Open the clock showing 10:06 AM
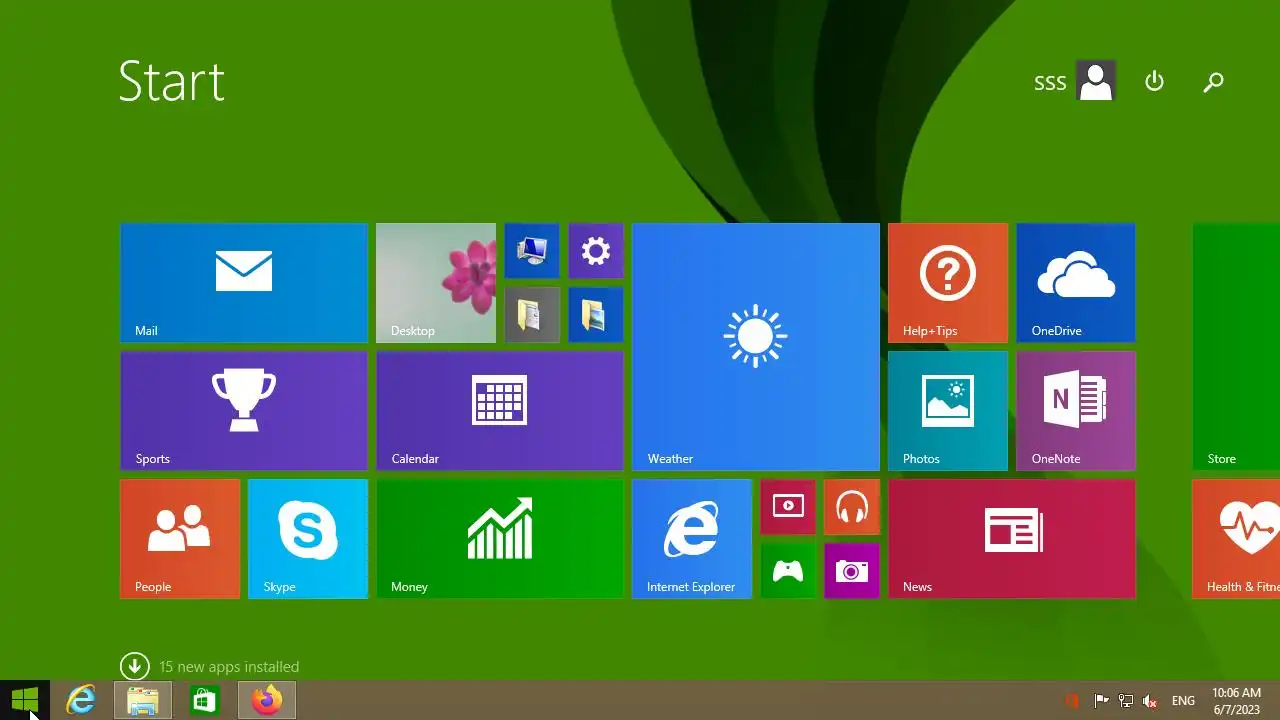 [1237, 701]
